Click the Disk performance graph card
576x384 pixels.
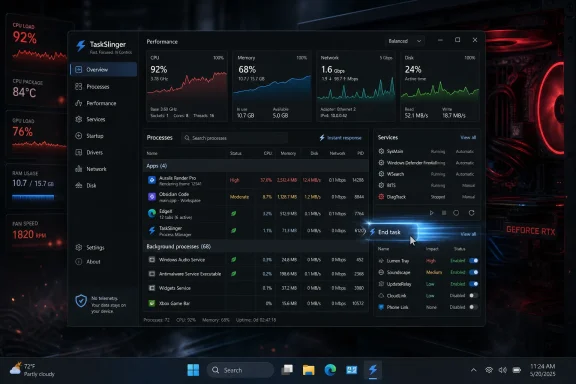(440, 86)
